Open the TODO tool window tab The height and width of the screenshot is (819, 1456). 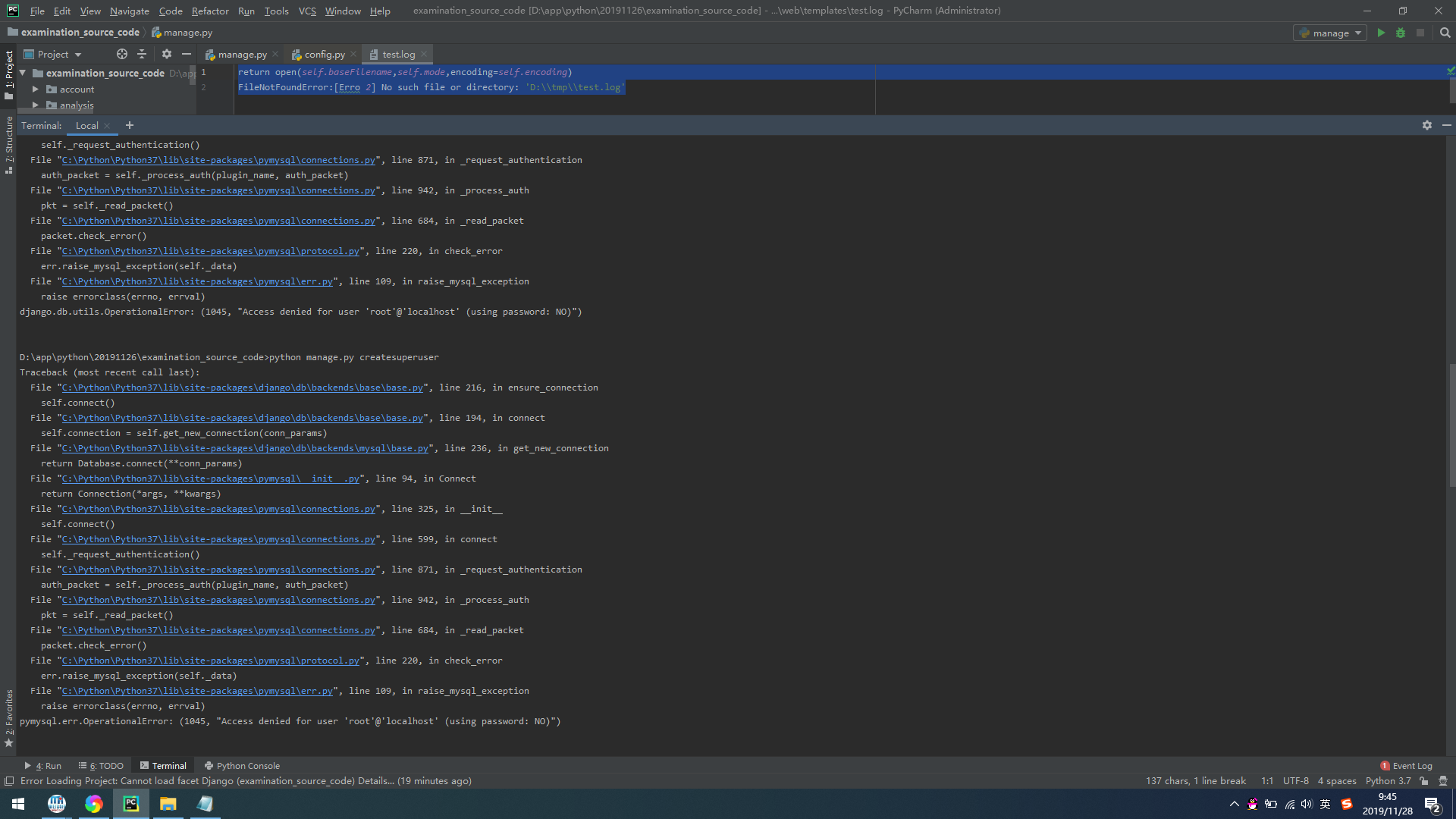[x=101, y=766]
